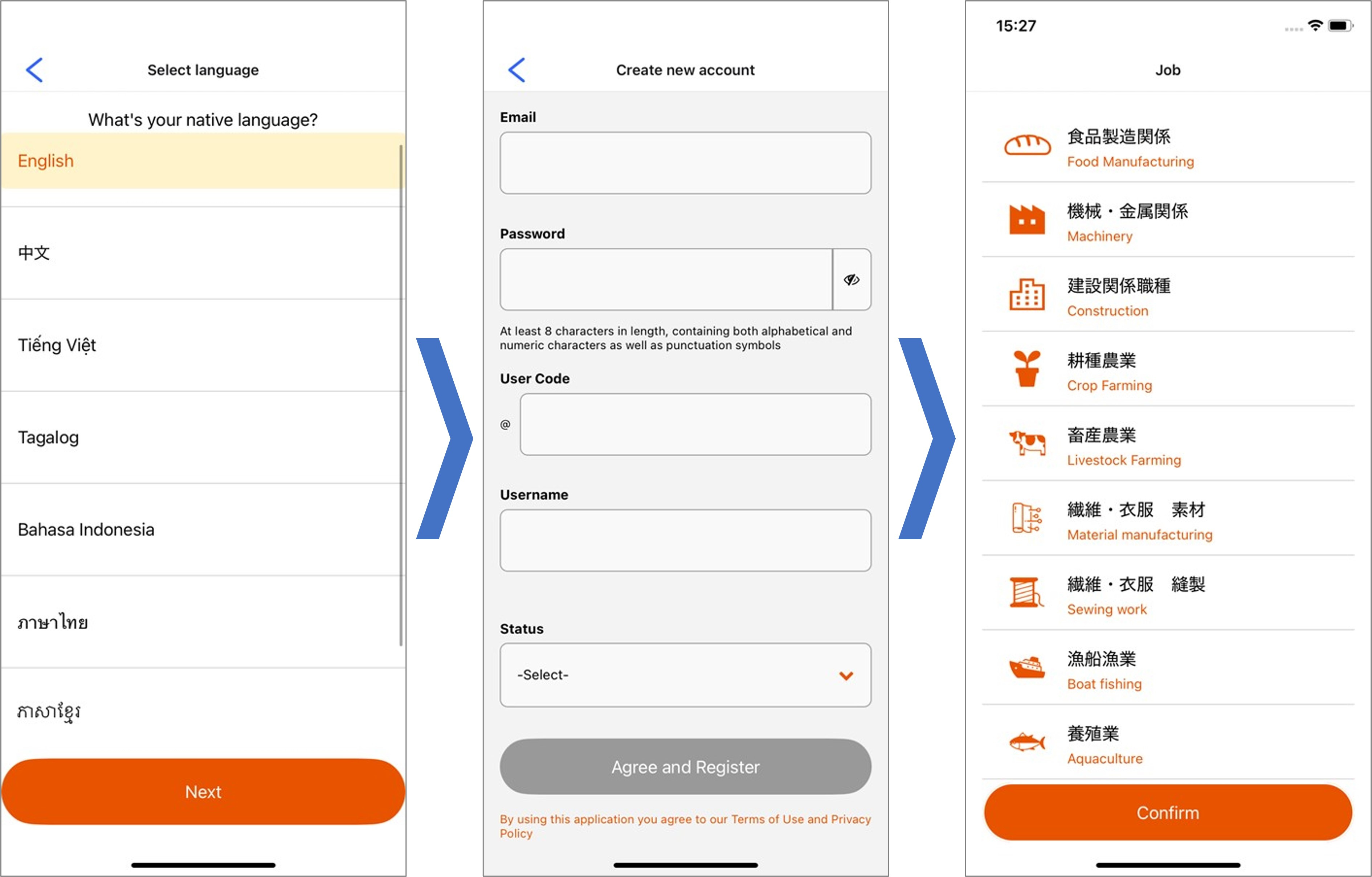Click the cow icon for Livestock Farming
The height and width of the screenshot is (877, 1372).
point(1027,443)
